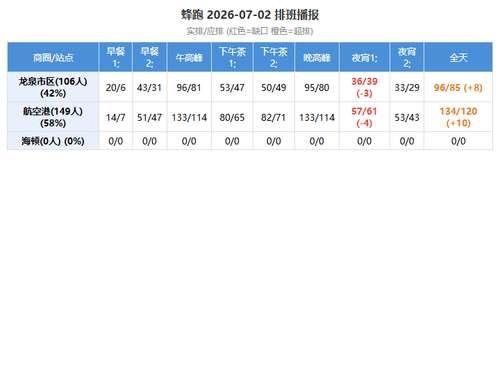Viewport: 500px width, 375px height.
Task: Select the 商圈/站点 column header
Action: (x=53, y=57)
